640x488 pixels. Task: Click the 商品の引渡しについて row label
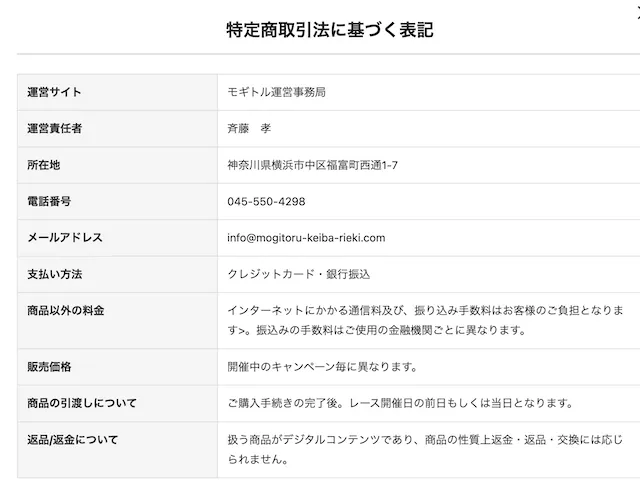(x=83, y=403)
